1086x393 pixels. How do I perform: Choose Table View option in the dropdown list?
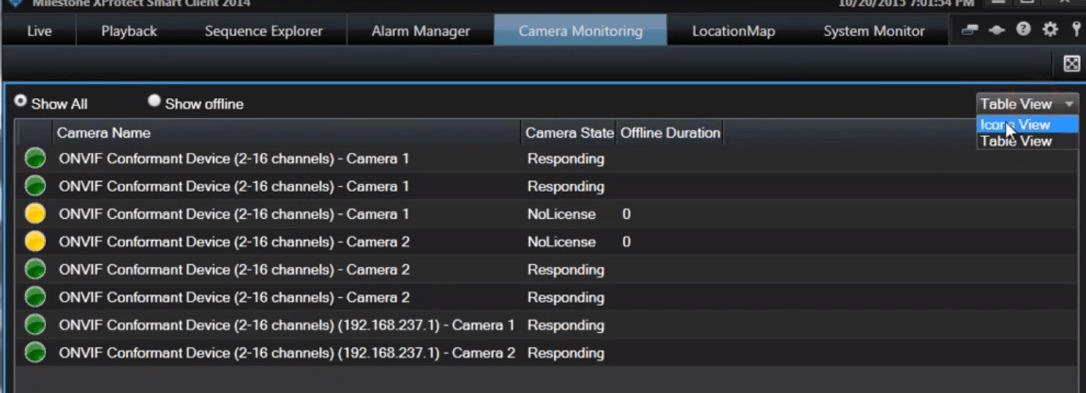1027,141
